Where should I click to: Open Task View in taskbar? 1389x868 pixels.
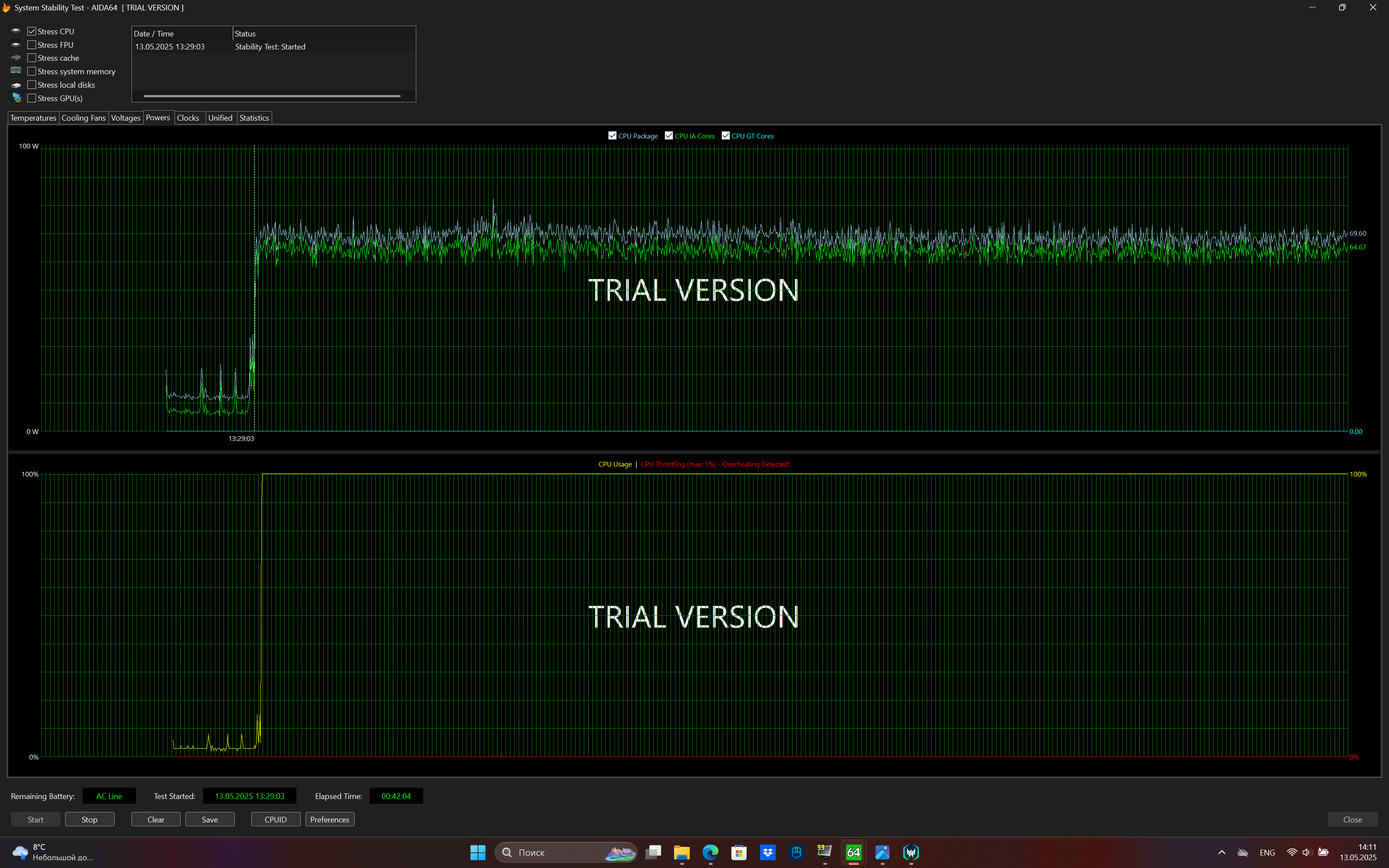653,852
